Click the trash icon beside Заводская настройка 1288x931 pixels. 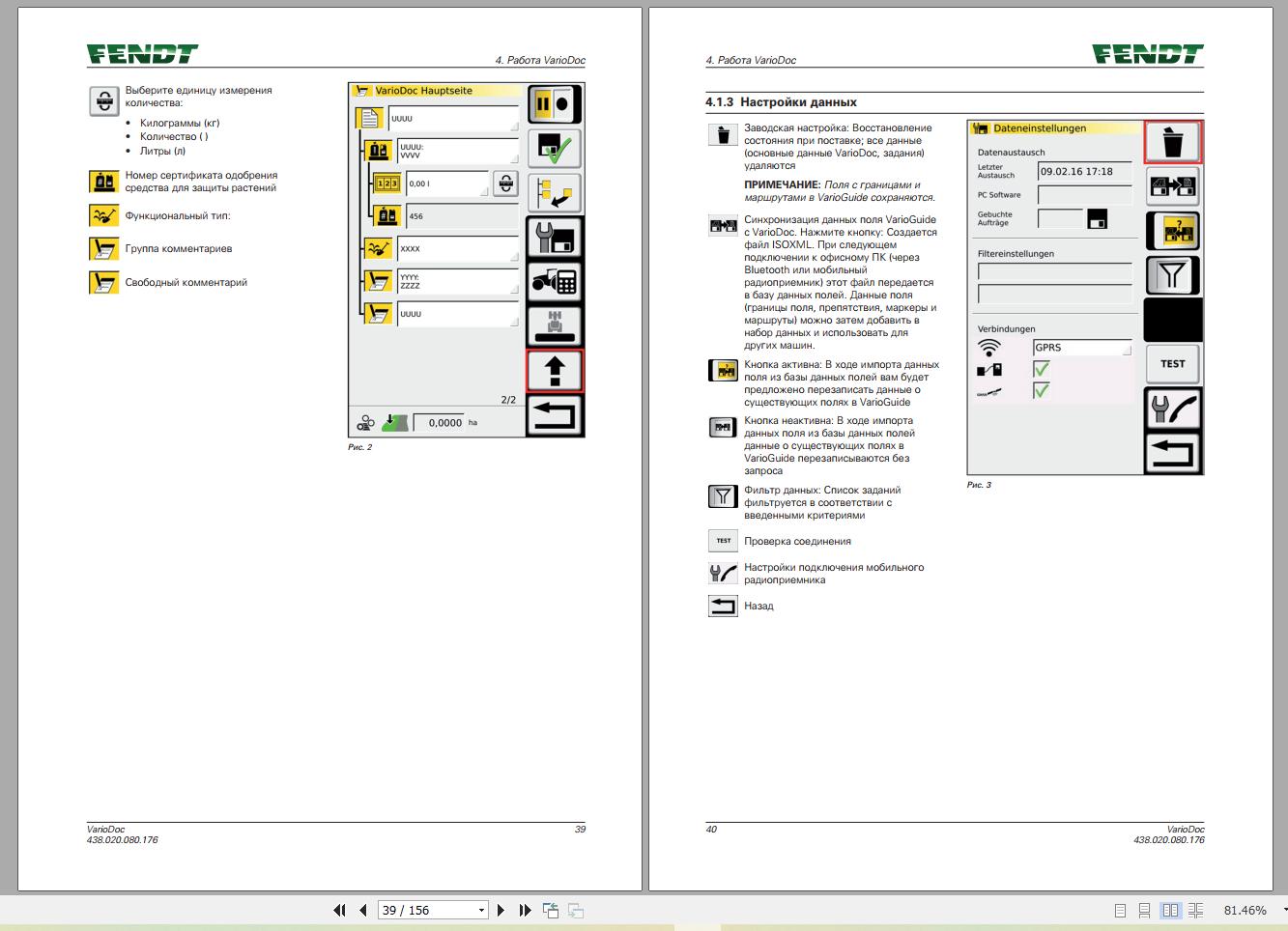pos(723,134)
